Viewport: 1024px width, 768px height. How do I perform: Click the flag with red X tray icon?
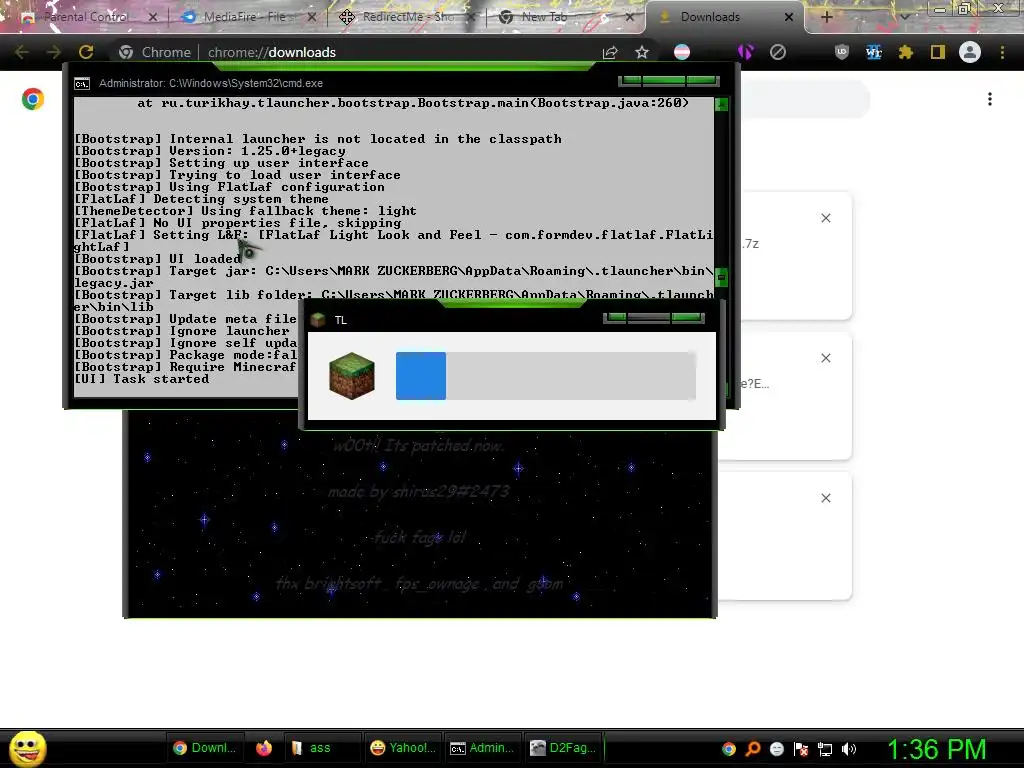coord(801,749)
